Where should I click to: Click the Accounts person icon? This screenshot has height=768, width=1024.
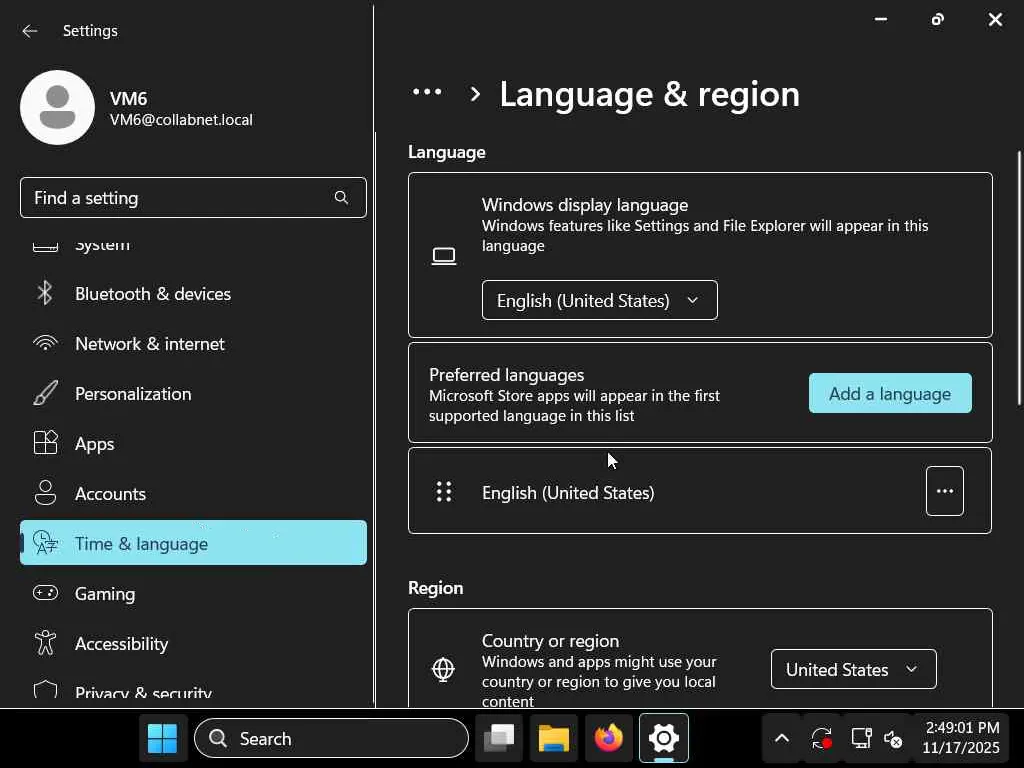[x=45, y=493]
